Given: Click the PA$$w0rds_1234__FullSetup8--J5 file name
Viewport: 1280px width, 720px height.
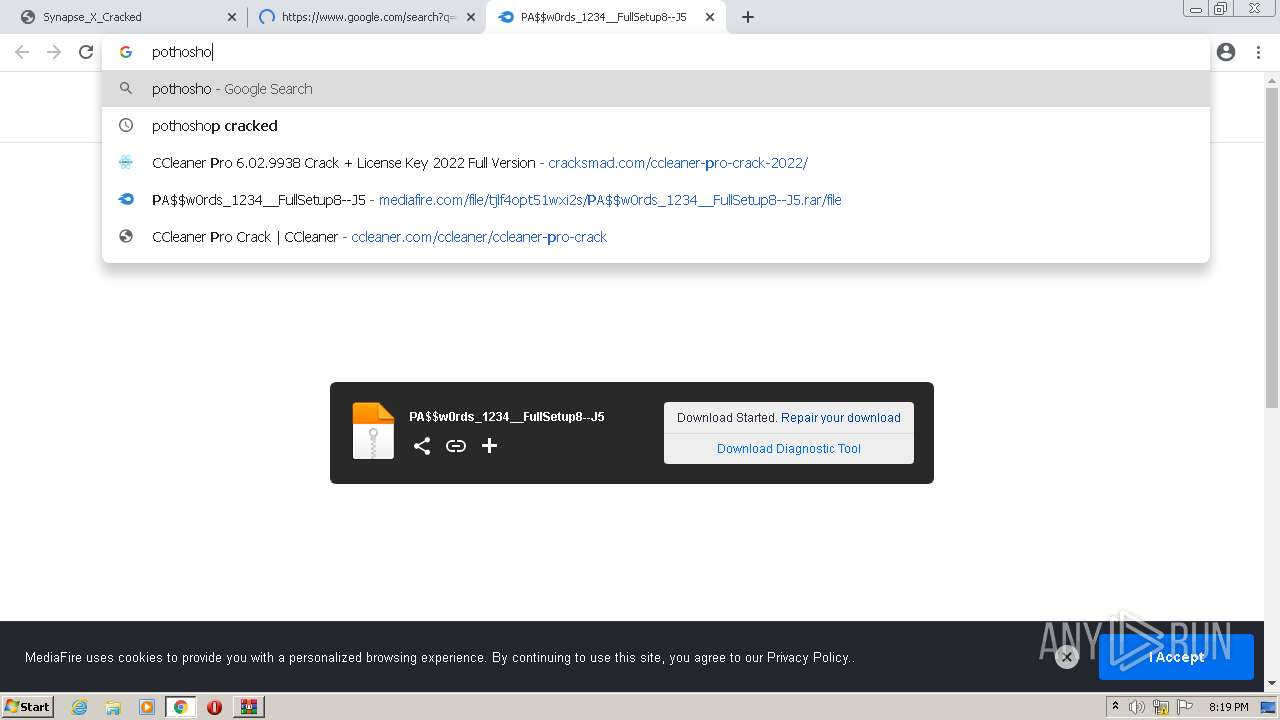Looking at the screenshot, I should 507,417.
